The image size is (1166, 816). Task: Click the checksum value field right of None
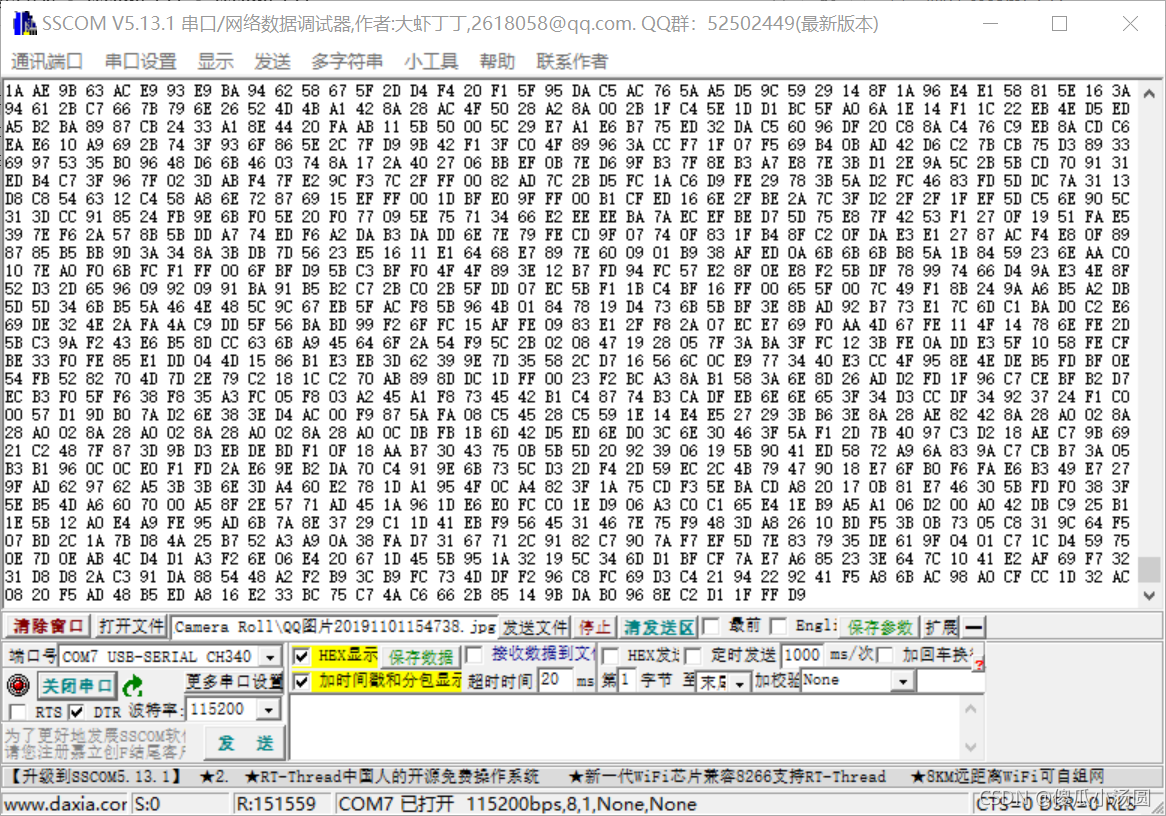[950, 681]
